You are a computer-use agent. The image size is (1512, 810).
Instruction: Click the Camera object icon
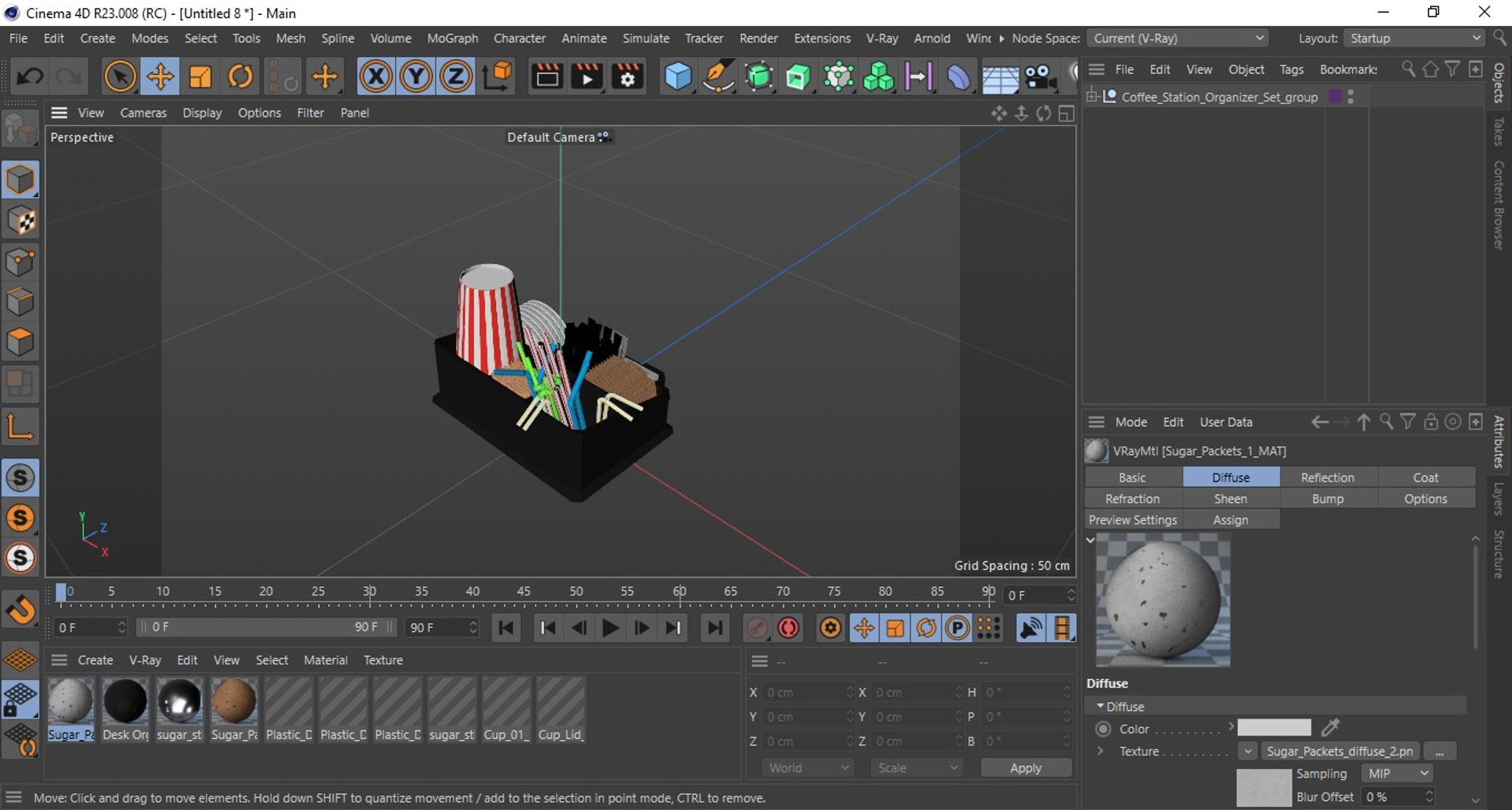click(1040, 76)
